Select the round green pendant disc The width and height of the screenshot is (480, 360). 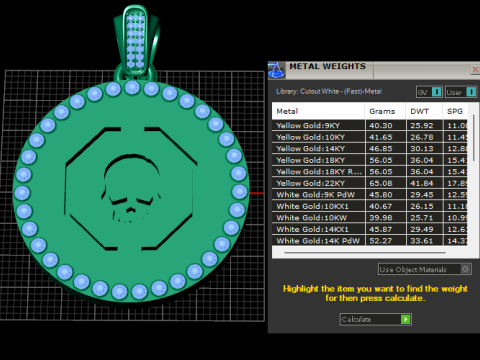click(131, 191)
